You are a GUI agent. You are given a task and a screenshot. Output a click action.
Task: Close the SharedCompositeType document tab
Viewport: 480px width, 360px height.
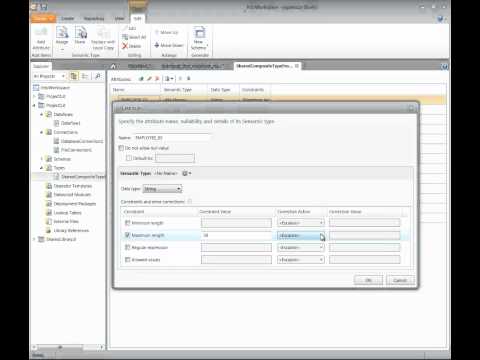pyautogui.click(x=296, y=66)
